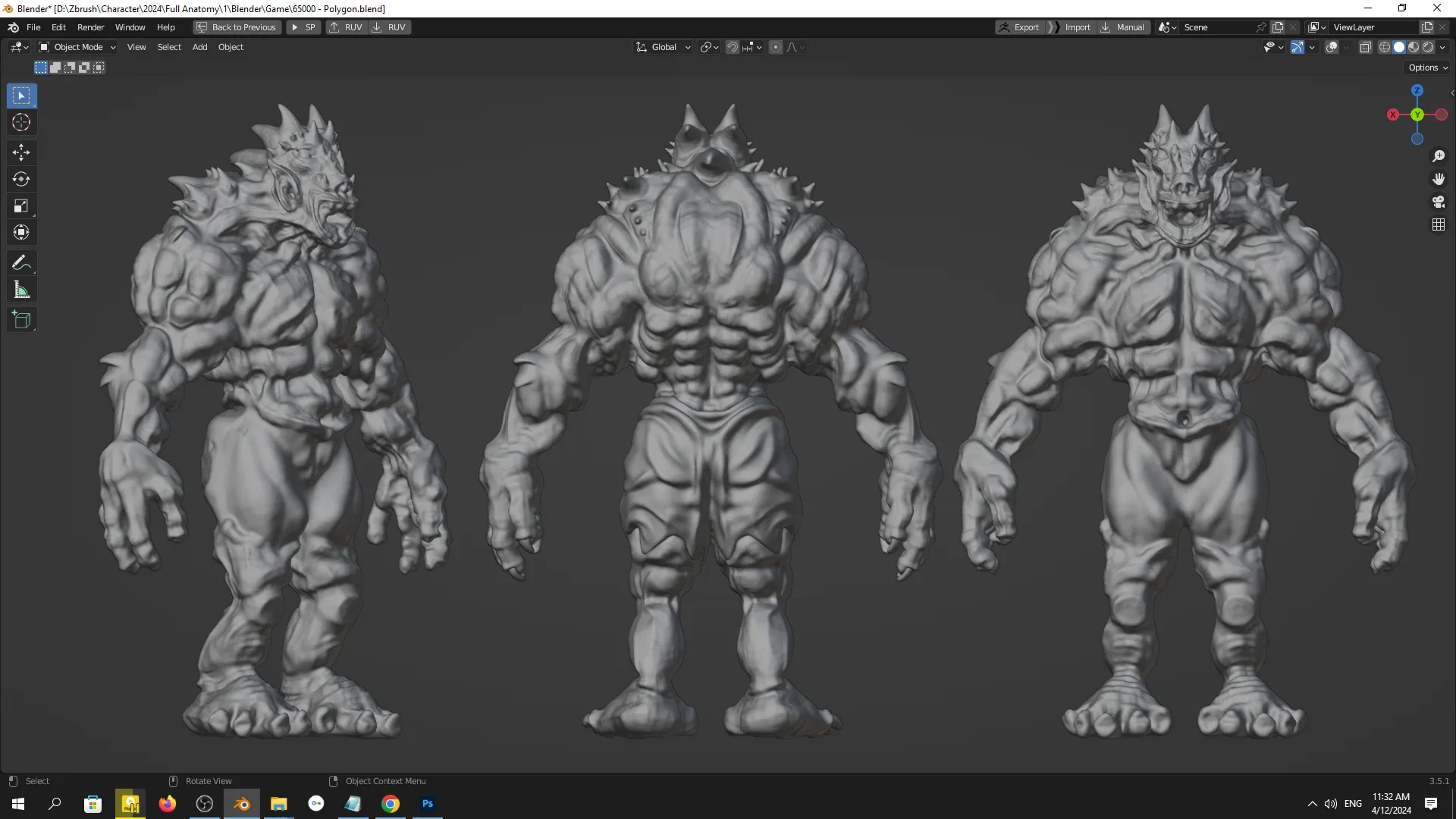Select the Select Box tool
This screenshot has width=1456, height=819.
click(x=21, y=96)
